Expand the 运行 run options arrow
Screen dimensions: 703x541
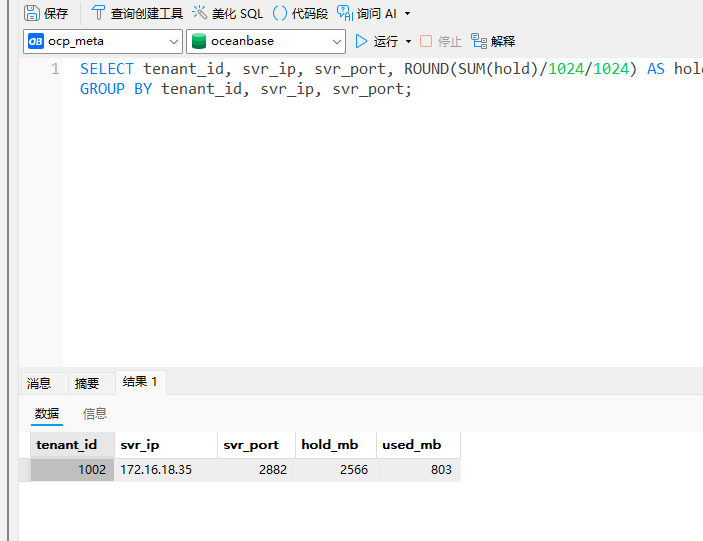[x=407, y=42]
